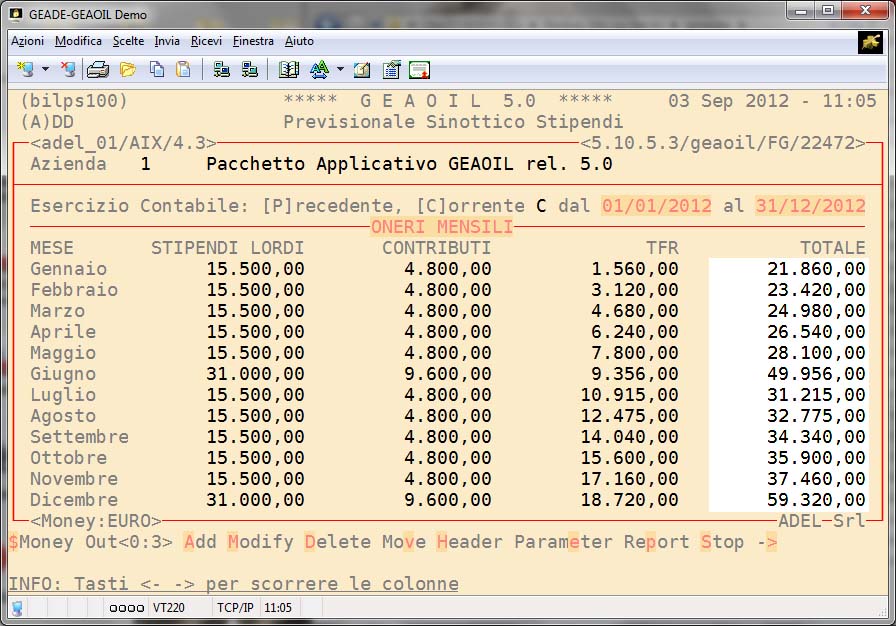Image resolution: width=896 pixels, height=626 pixels.
Task: Click the font size icon
Action: pyautogui.click(x=319, y=70)
